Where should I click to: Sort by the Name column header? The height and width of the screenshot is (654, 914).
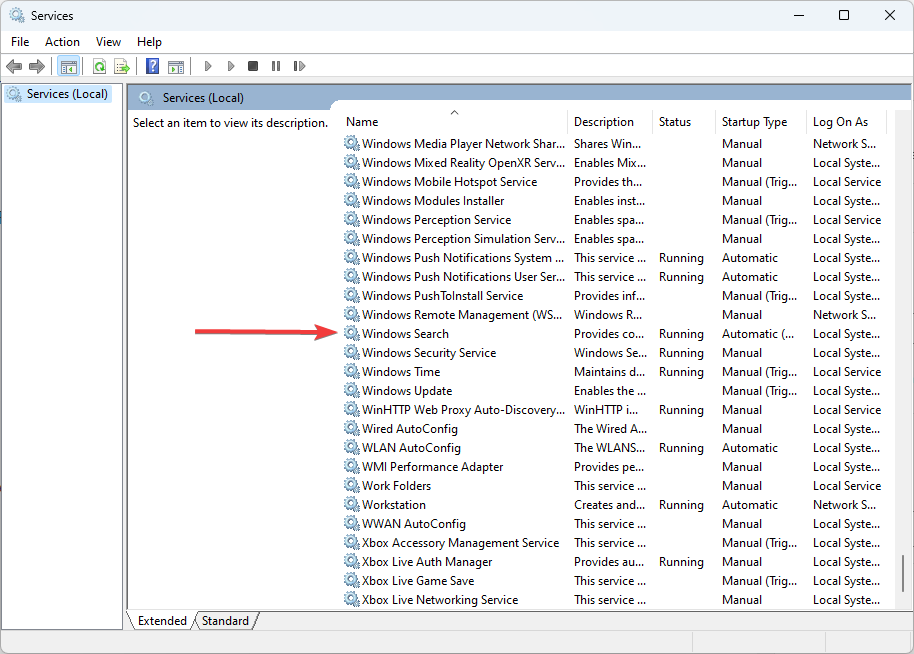tap(455, 122)
